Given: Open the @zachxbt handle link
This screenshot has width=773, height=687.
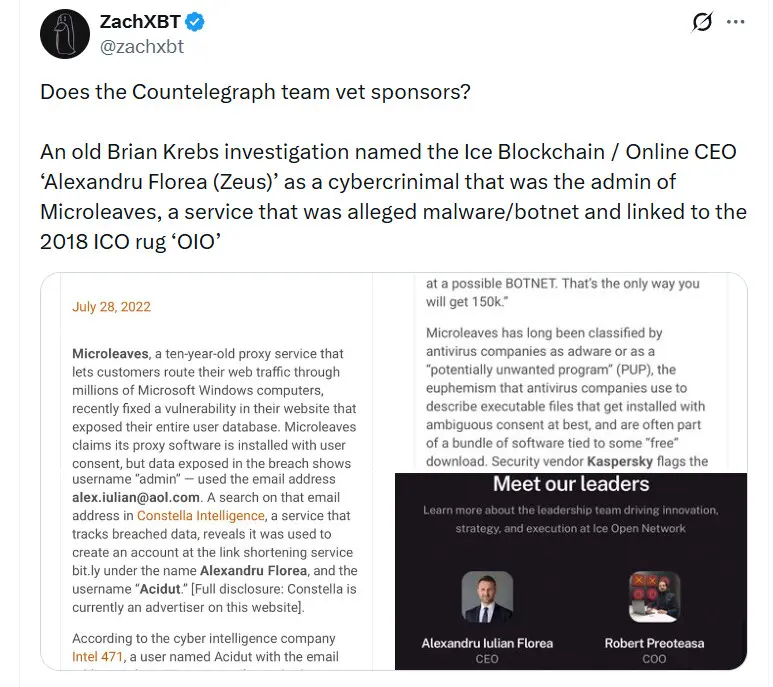Looking at the screenshot, I should (x=141, y=46).
